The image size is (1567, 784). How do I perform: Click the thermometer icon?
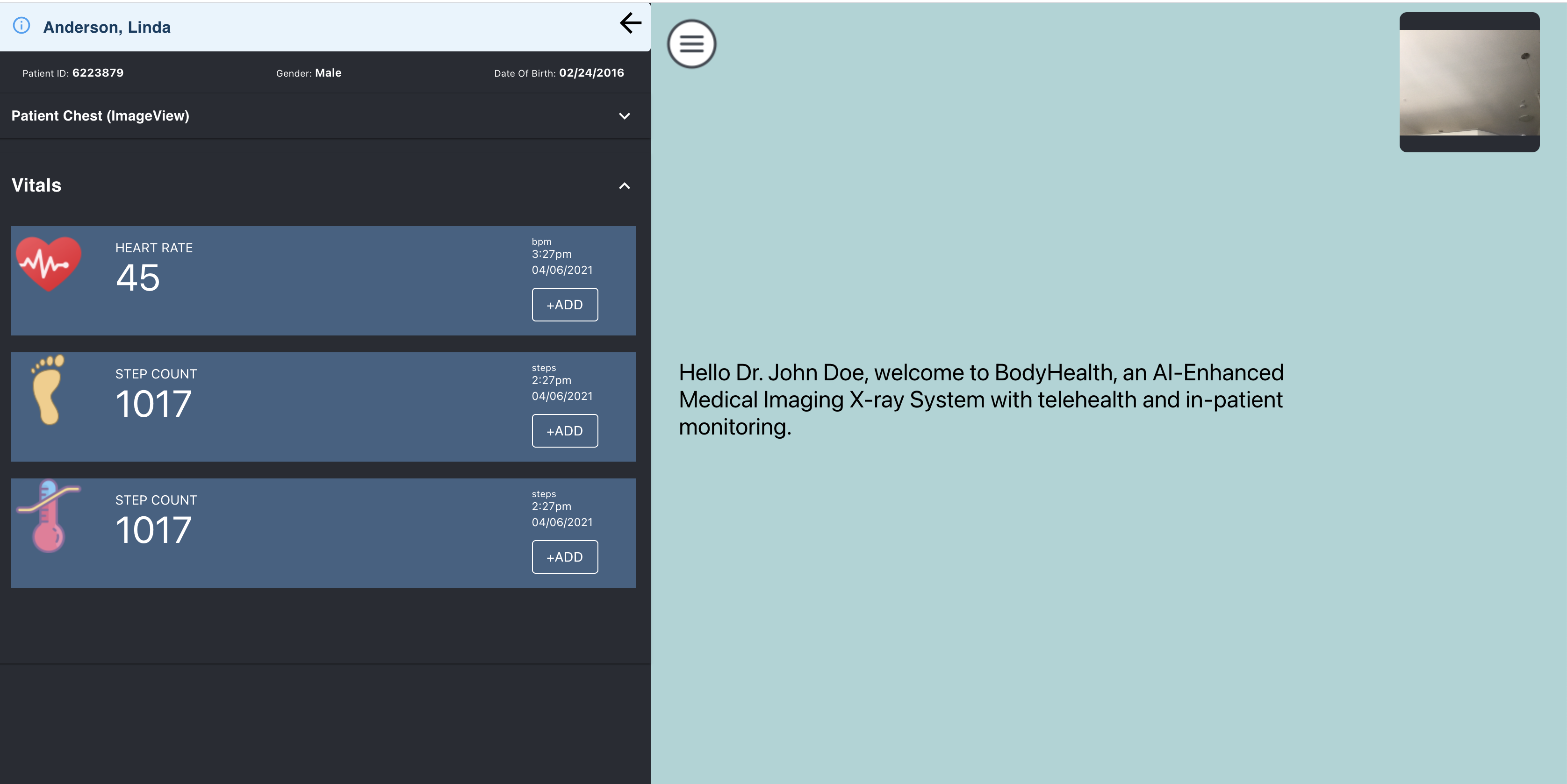(x=48, y=516)
